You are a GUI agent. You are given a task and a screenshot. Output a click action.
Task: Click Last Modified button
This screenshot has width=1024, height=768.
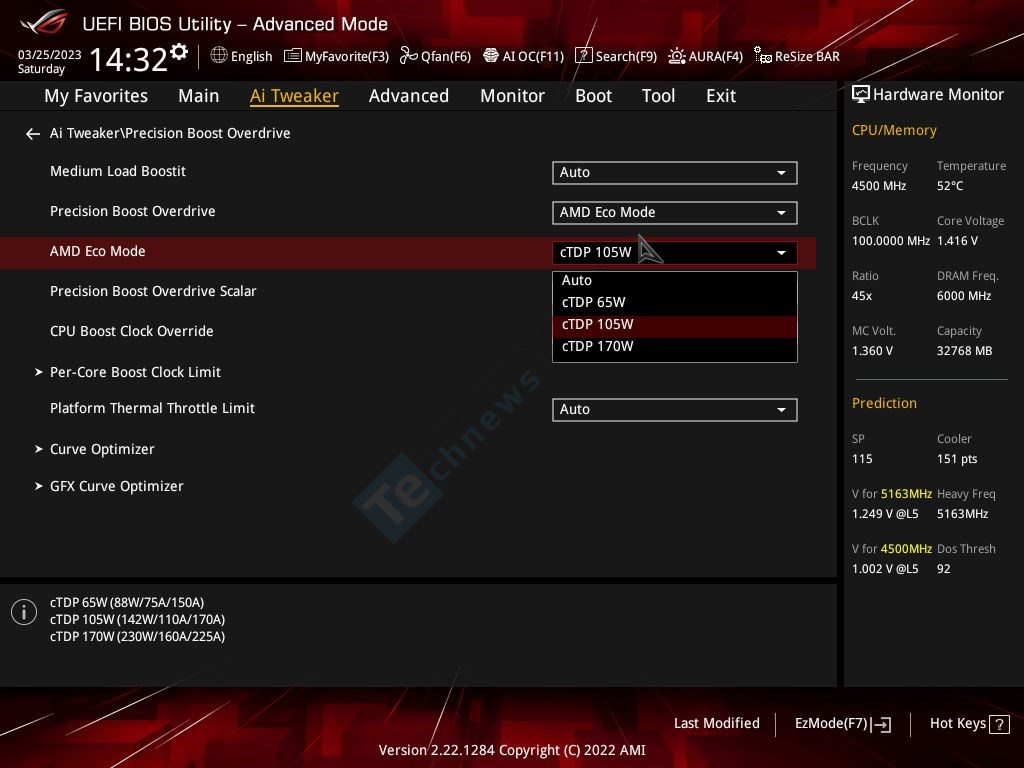pyautogui.click(x=716, y=724)
